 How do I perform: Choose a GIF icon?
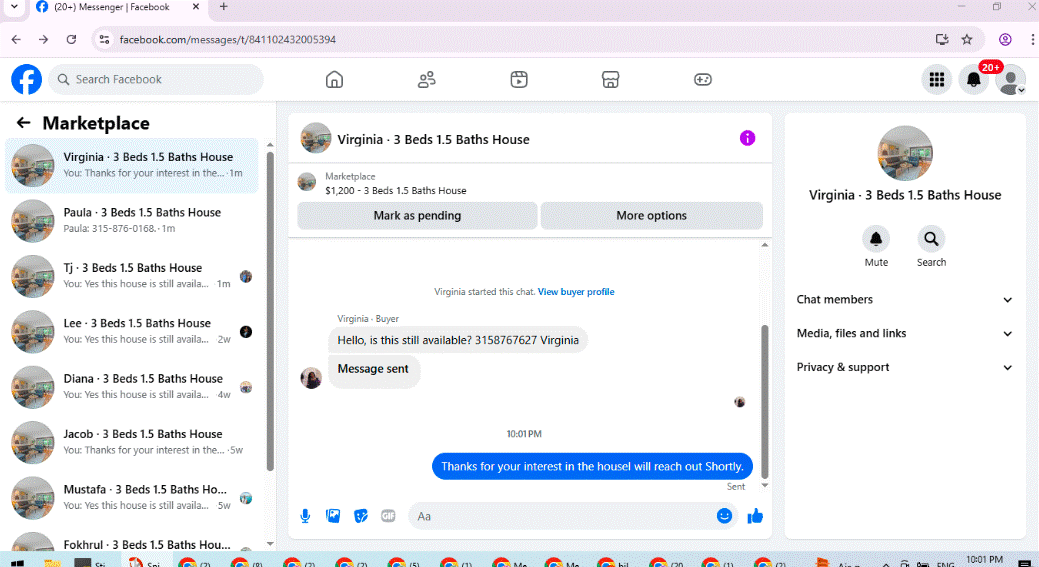[388, 516]
